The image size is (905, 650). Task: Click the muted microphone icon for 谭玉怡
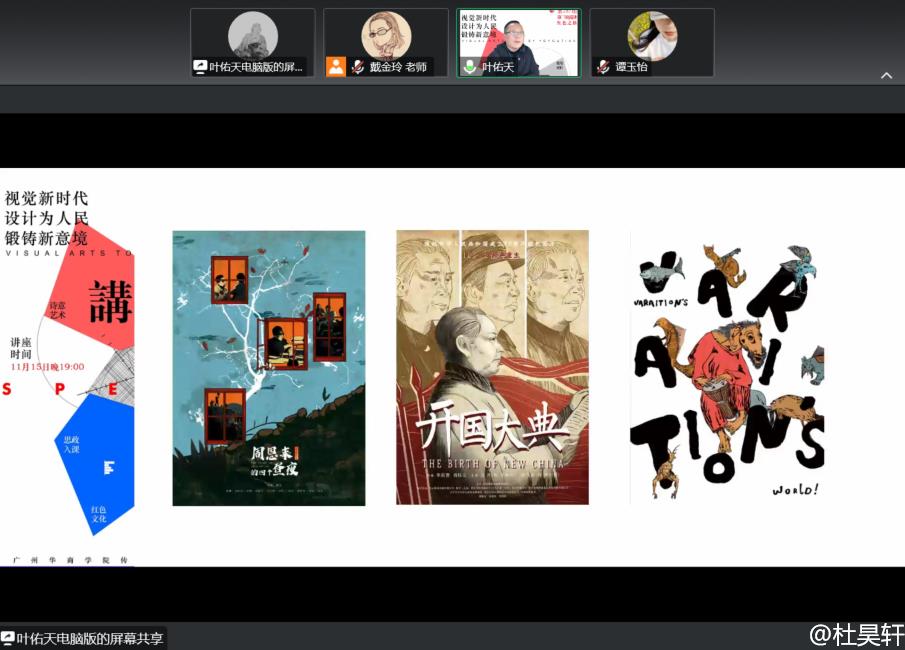[x=603, y=67]
